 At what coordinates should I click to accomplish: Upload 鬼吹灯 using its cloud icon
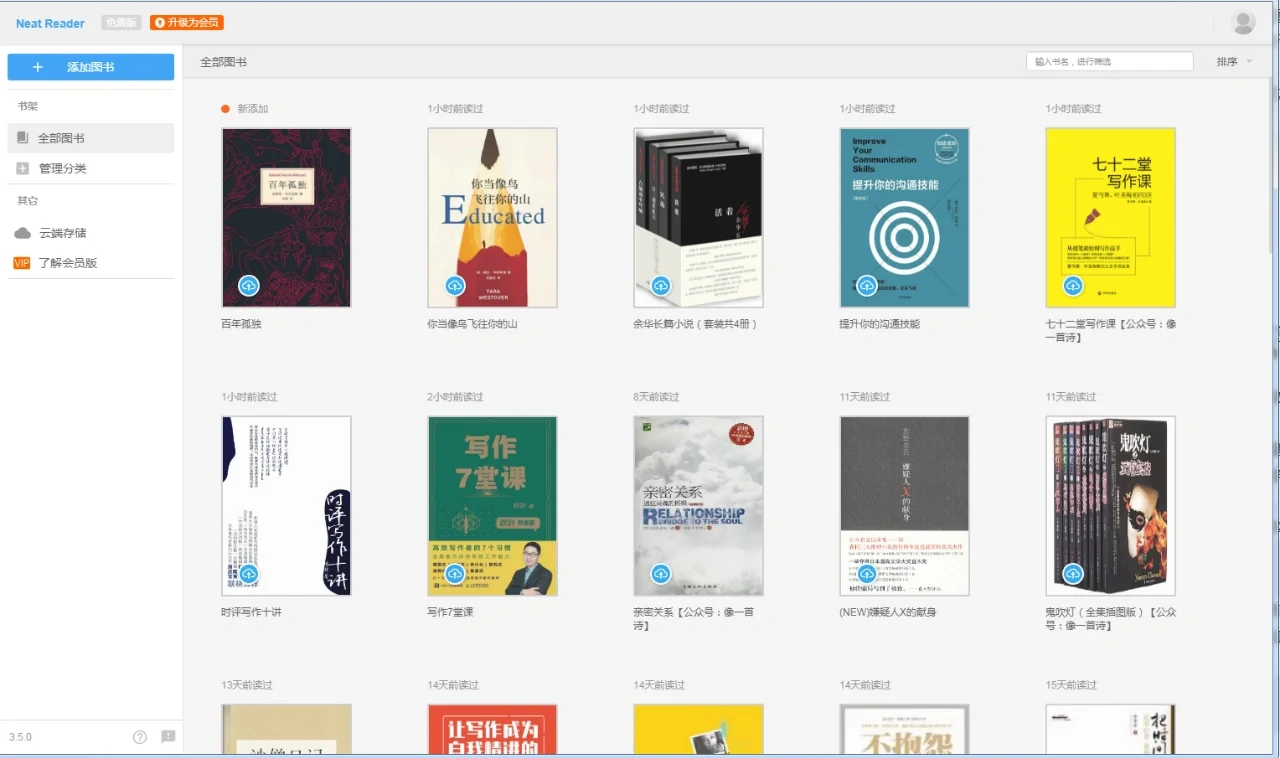1073,574
